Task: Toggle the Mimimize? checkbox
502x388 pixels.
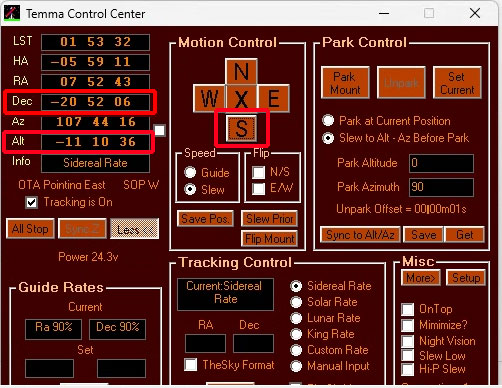Action: click(408, 325)
